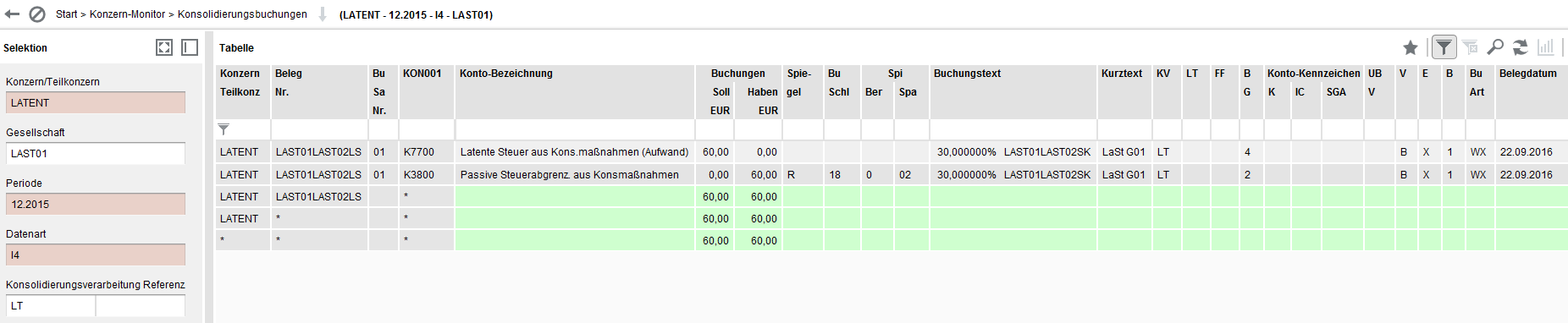Click the clear filter icon

(x=1470, y=47)
